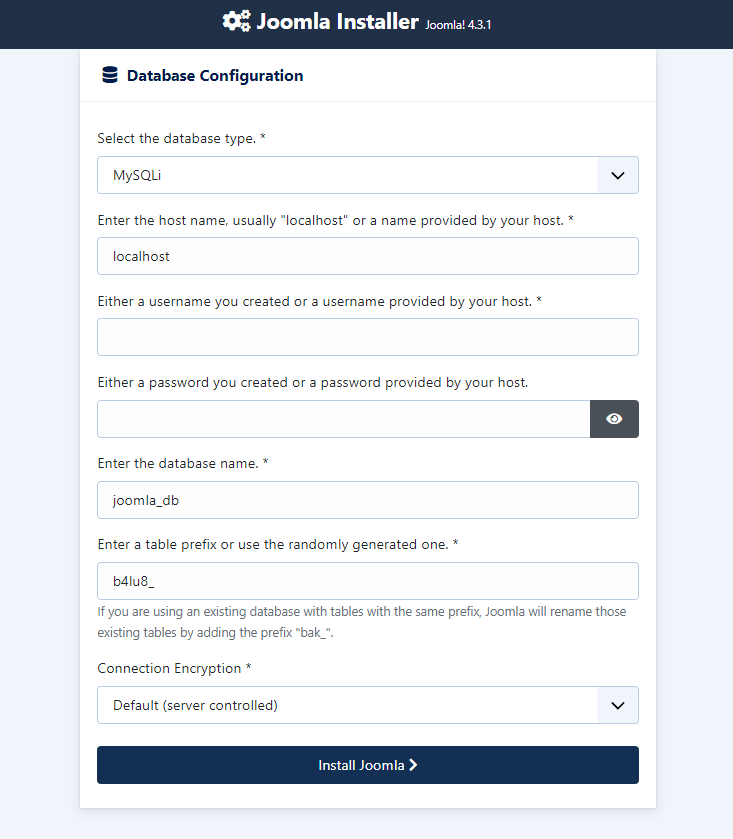Click the Database Configuration heading
Screen dimensions: 733x839
tap(215, 75)
